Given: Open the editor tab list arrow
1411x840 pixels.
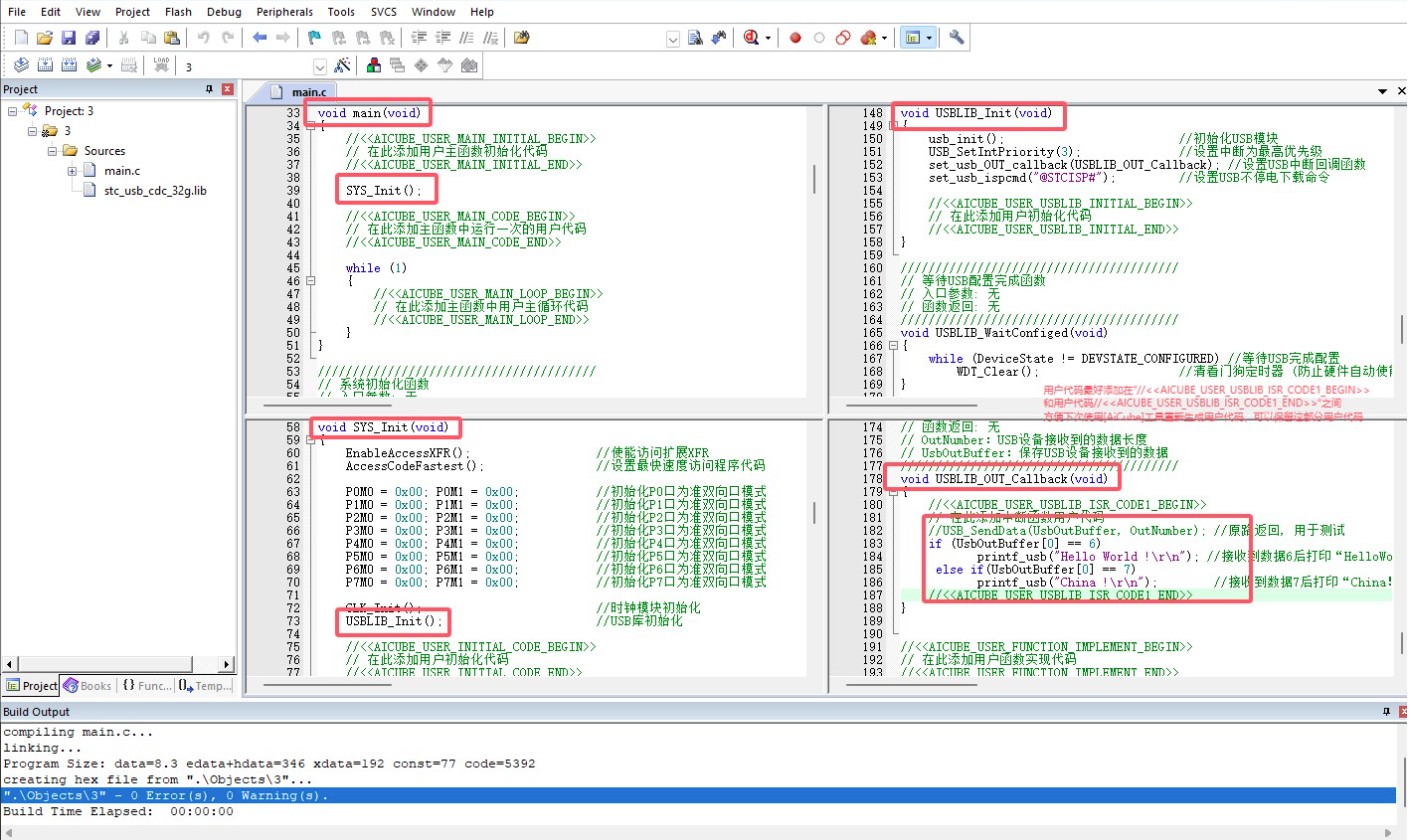Looking at the screenshot, I should click(x=1385, y=91).
